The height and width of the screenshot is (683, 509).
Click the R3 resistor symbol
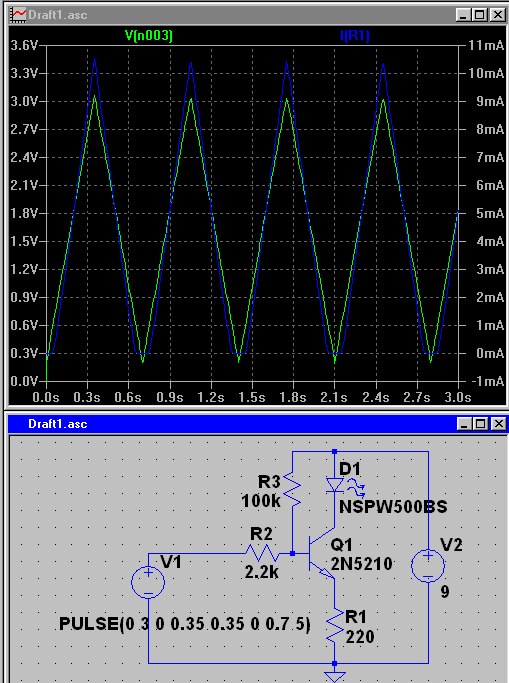293,490
